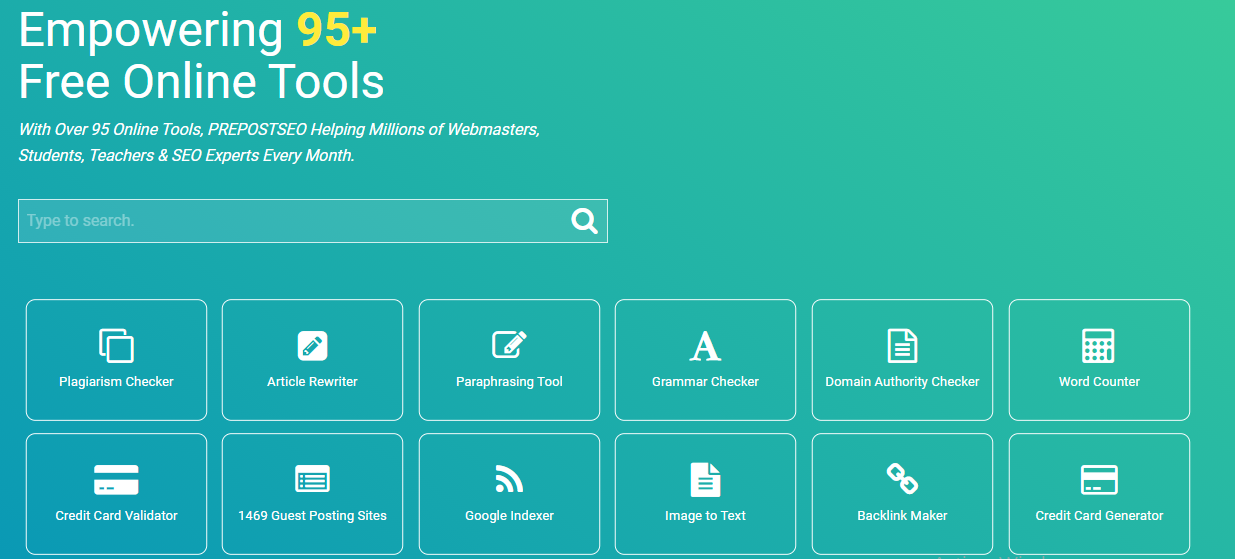Click the Google Indexer RSS feed icon

[x=509, y=479]
